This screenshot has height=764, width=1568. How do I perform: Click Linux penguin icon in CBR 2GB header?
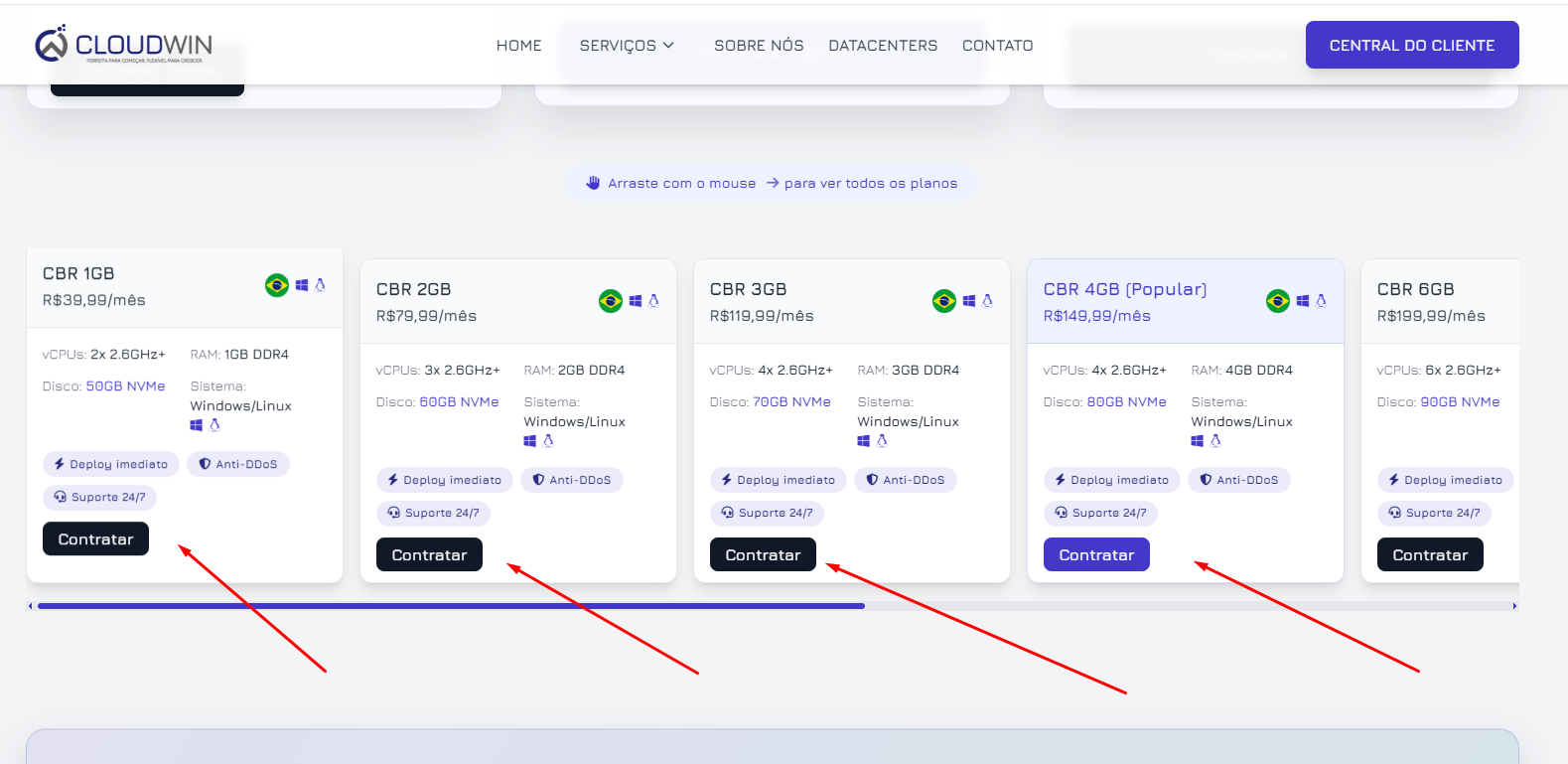pyautogui.click(x=653, y=301)
